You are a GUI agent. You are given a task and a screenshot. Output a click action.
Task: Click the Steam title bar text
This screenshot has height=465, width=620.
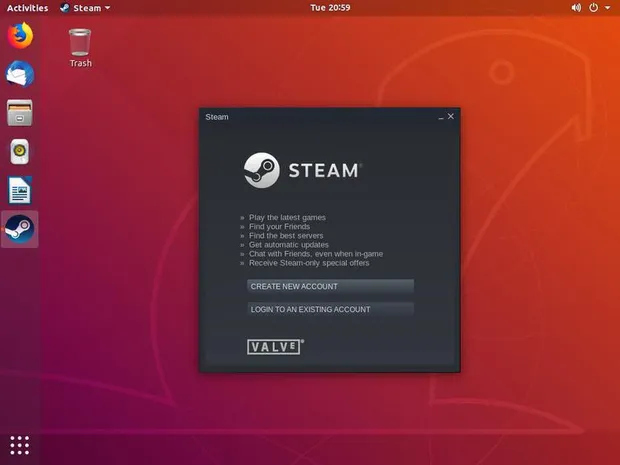[217, 117]
